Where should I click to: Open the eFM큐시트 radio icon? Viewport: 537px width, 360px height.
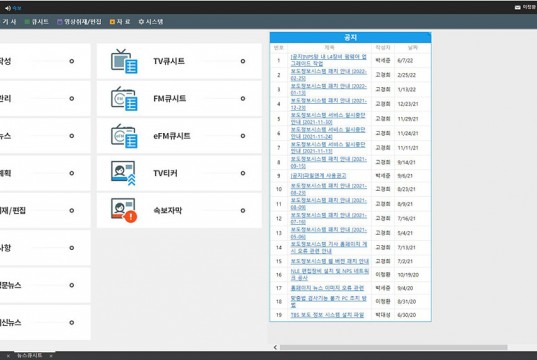click(124, 136)
